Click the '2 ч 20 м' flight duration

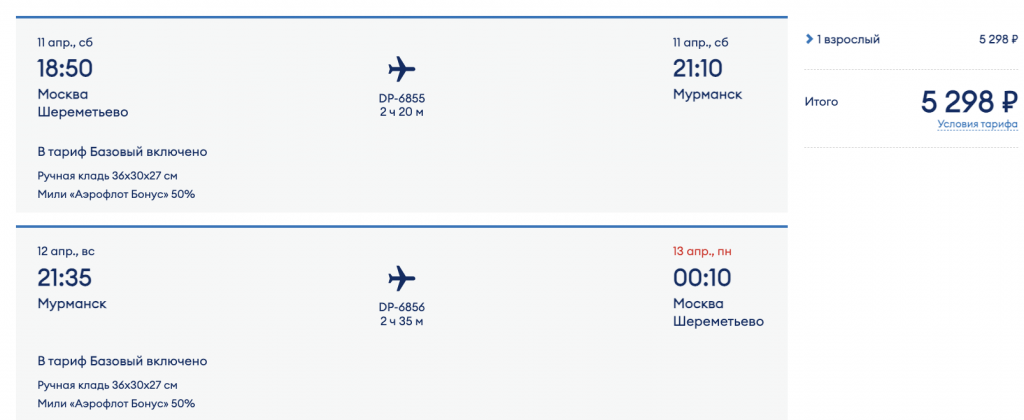[401, 111]
